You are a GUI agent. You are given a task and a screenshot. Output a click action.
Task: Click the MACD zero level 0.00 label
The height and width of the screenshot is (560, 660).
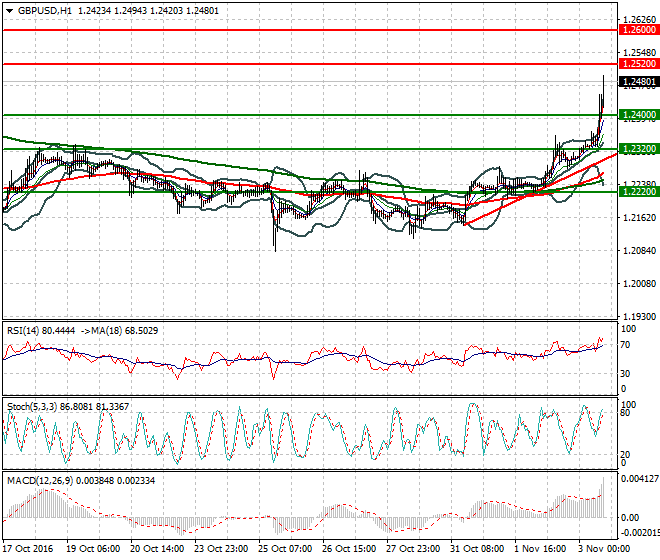pyautogui.click(x=630, y=517)
